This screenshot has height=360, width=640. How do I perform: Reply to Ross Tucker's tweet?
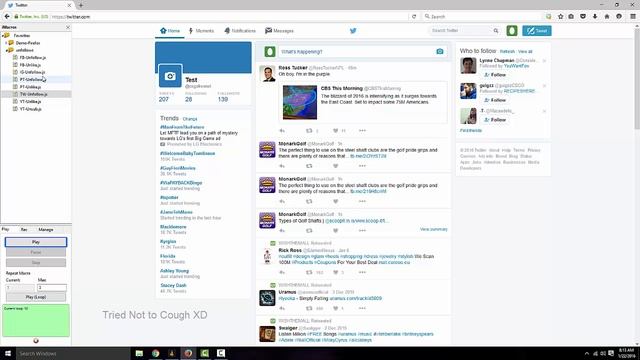point(282,131)
